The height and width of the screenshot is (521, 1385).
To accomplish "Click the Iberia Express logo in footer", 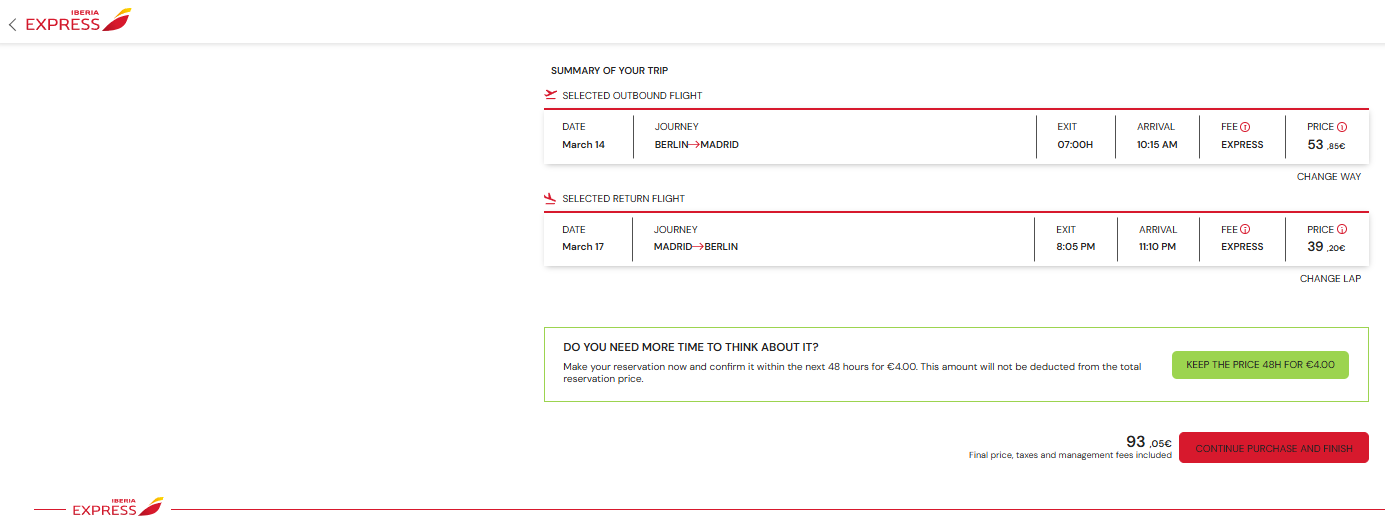I will pos(117,507).
